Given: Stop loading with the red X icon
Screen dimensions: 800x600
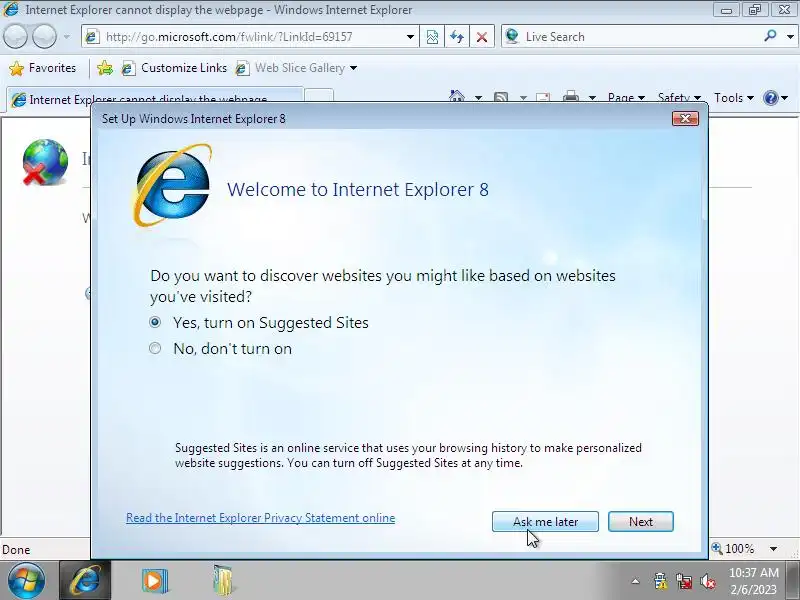Looking at the screenshot, I should click(x=481, y=37).
